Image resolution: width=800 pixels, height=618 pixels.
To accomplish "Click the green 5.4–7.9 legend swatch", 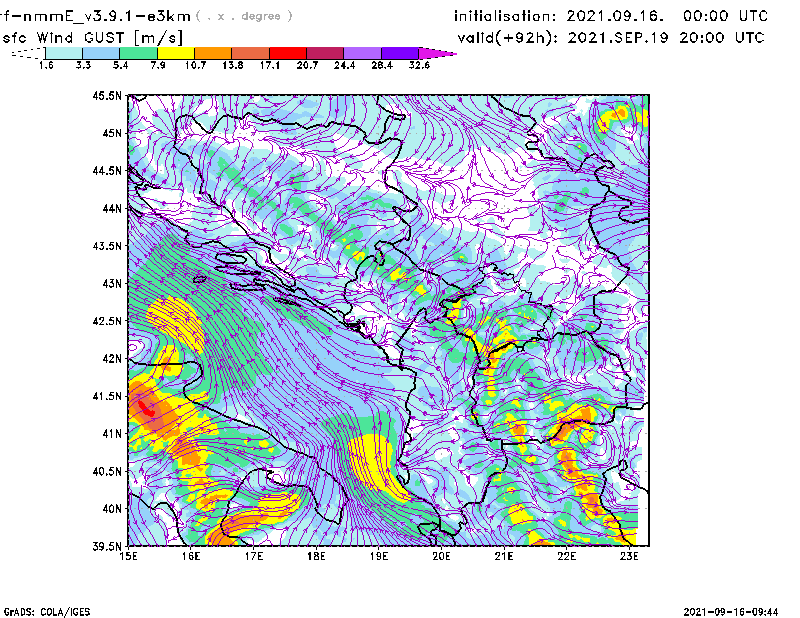I will (138, 53).
